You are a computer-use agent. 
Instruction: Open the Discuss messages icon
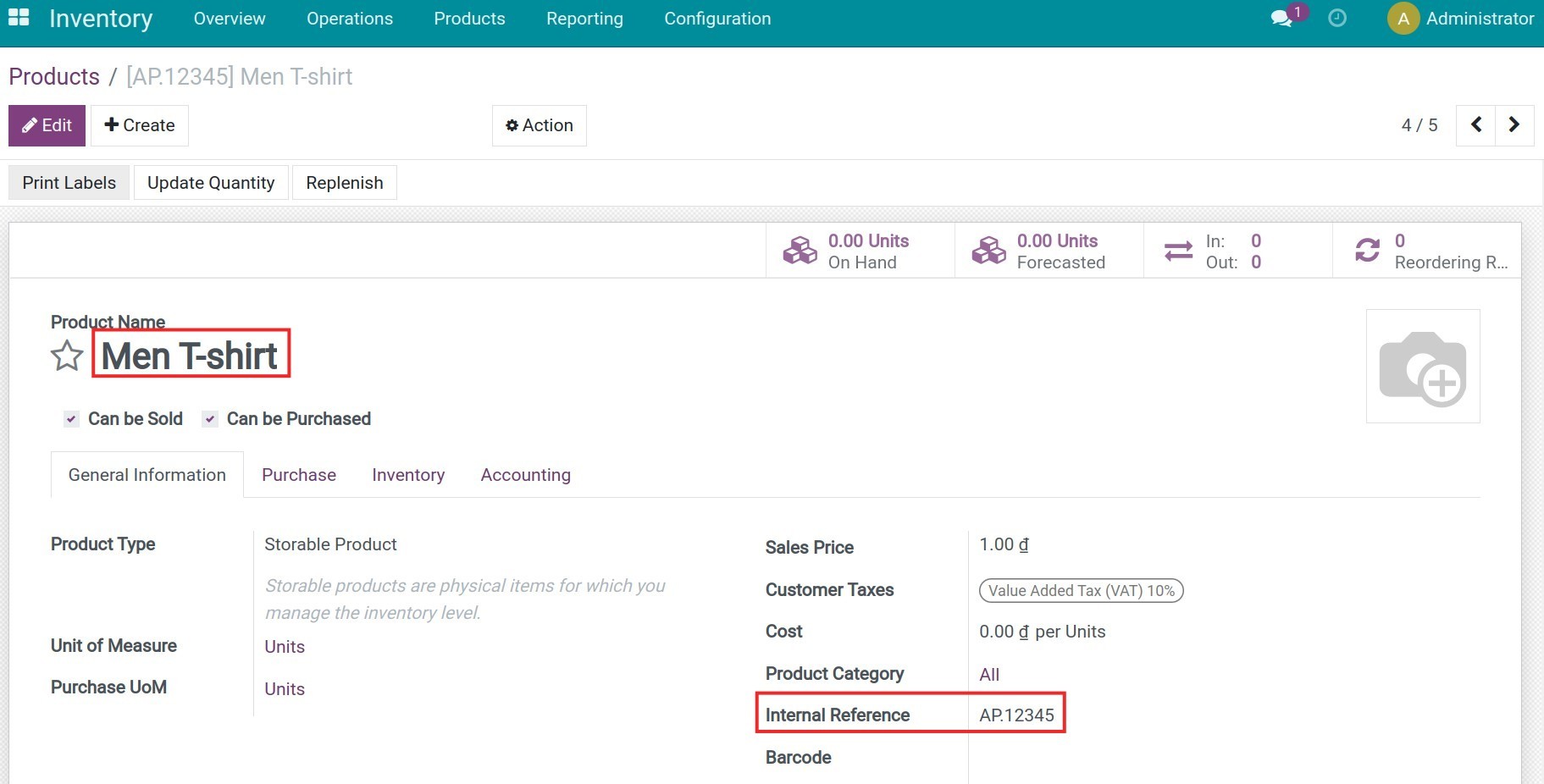click(x=1281, y=18)
